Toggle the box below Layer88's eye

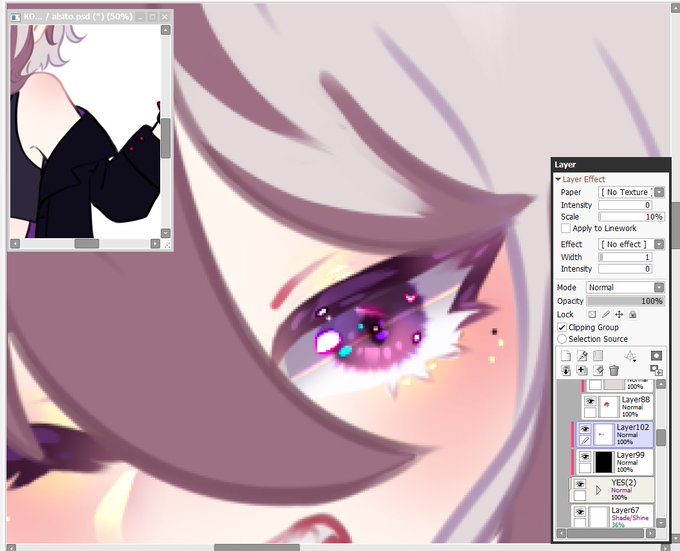pyautogui.click(x=590, y=412)
